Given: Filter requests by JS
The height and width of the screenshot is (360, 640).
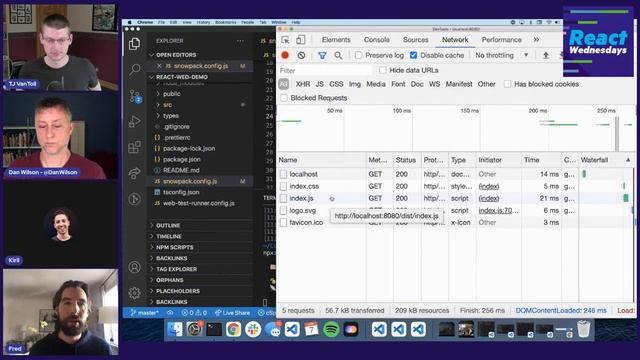Looking at the screenshot, I should point(320,84).
